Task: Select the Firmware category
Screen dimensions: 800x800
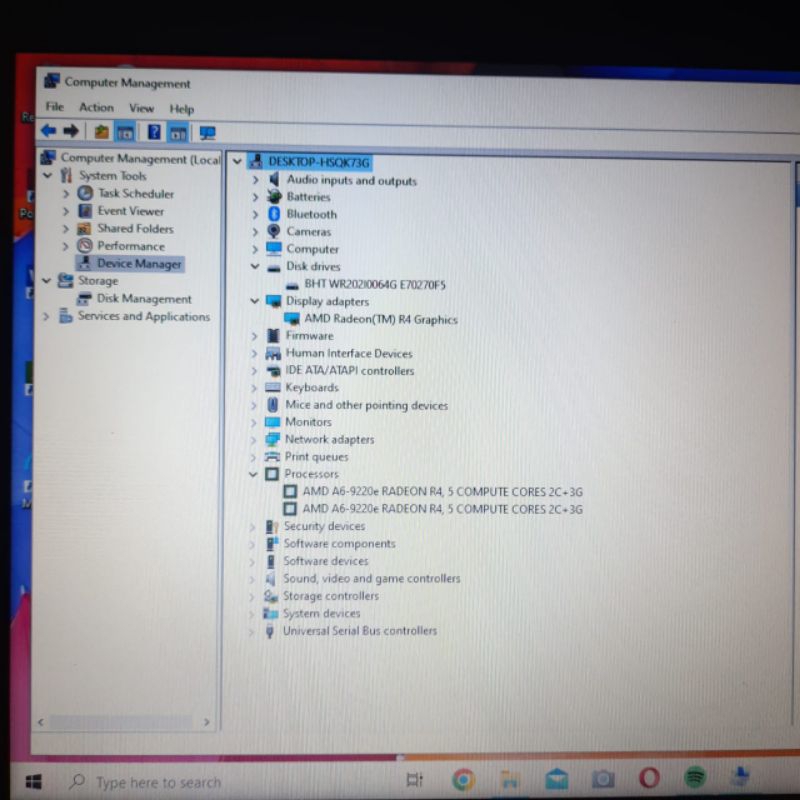Action: [x=309, y=336]
